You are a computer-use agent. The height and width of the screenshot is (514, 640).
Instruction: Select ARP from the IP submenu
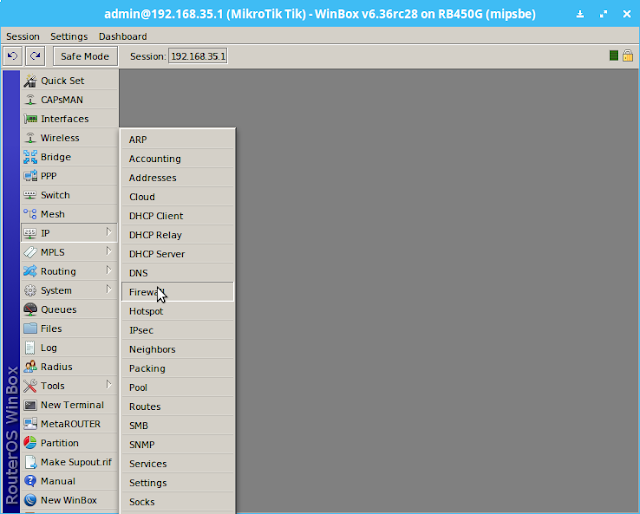tap(178, 140)
